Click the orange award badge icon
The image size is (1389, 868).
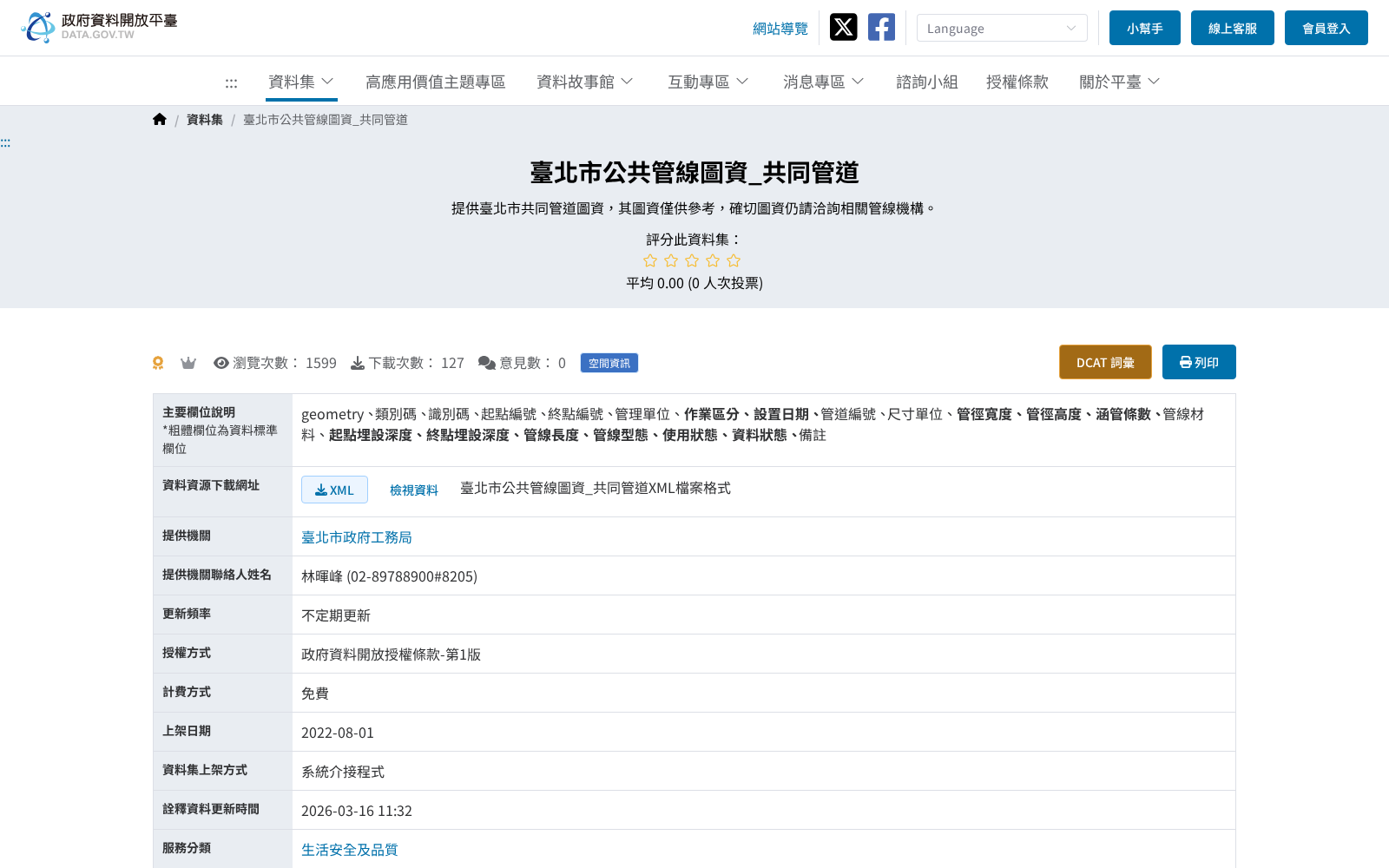click(158, 363)
